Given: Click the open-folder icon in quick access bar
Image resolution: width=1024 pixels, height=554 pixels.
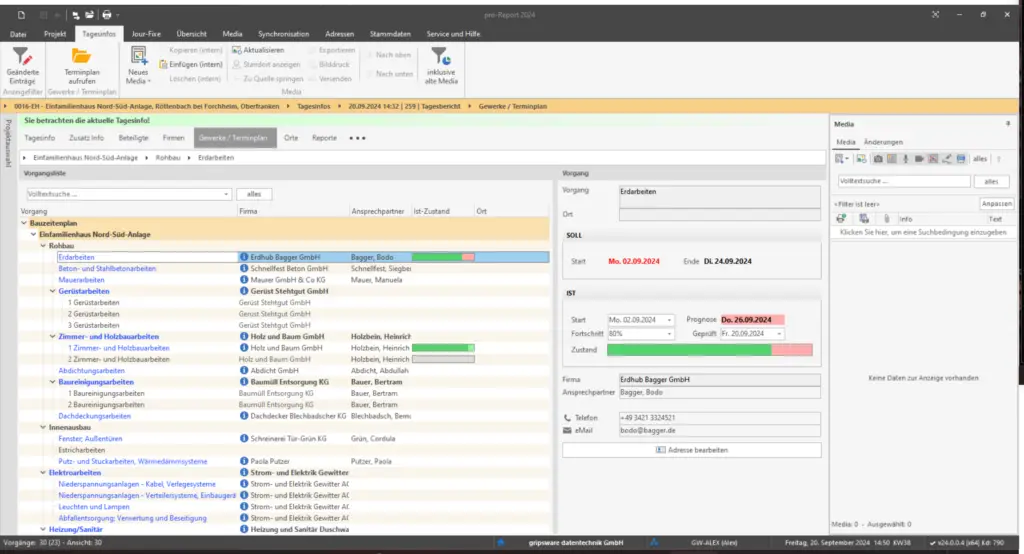Looking at the screenshot, I should 89,14.
